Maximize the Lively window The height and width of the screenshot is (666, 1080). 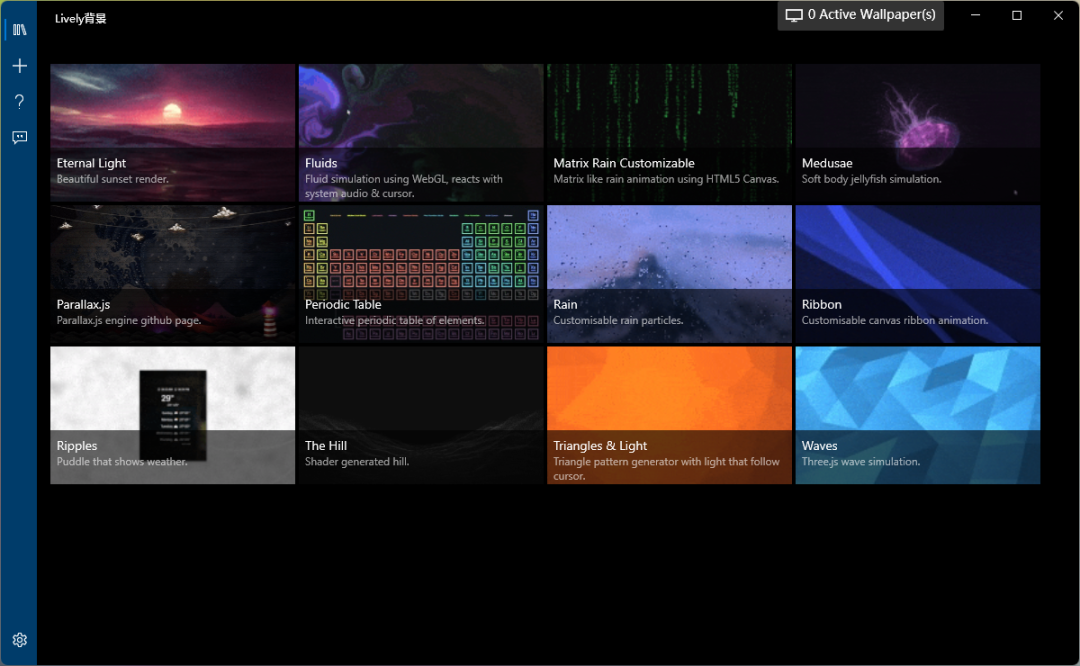(x=1017, y=15)
